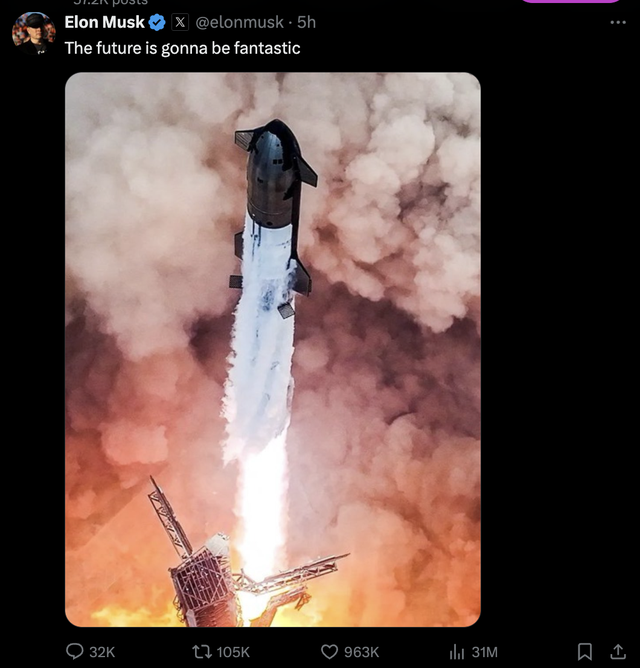Open the three-dot More options menu
The width and height of the screenshot is (640, 668).
tap(617, 22)
